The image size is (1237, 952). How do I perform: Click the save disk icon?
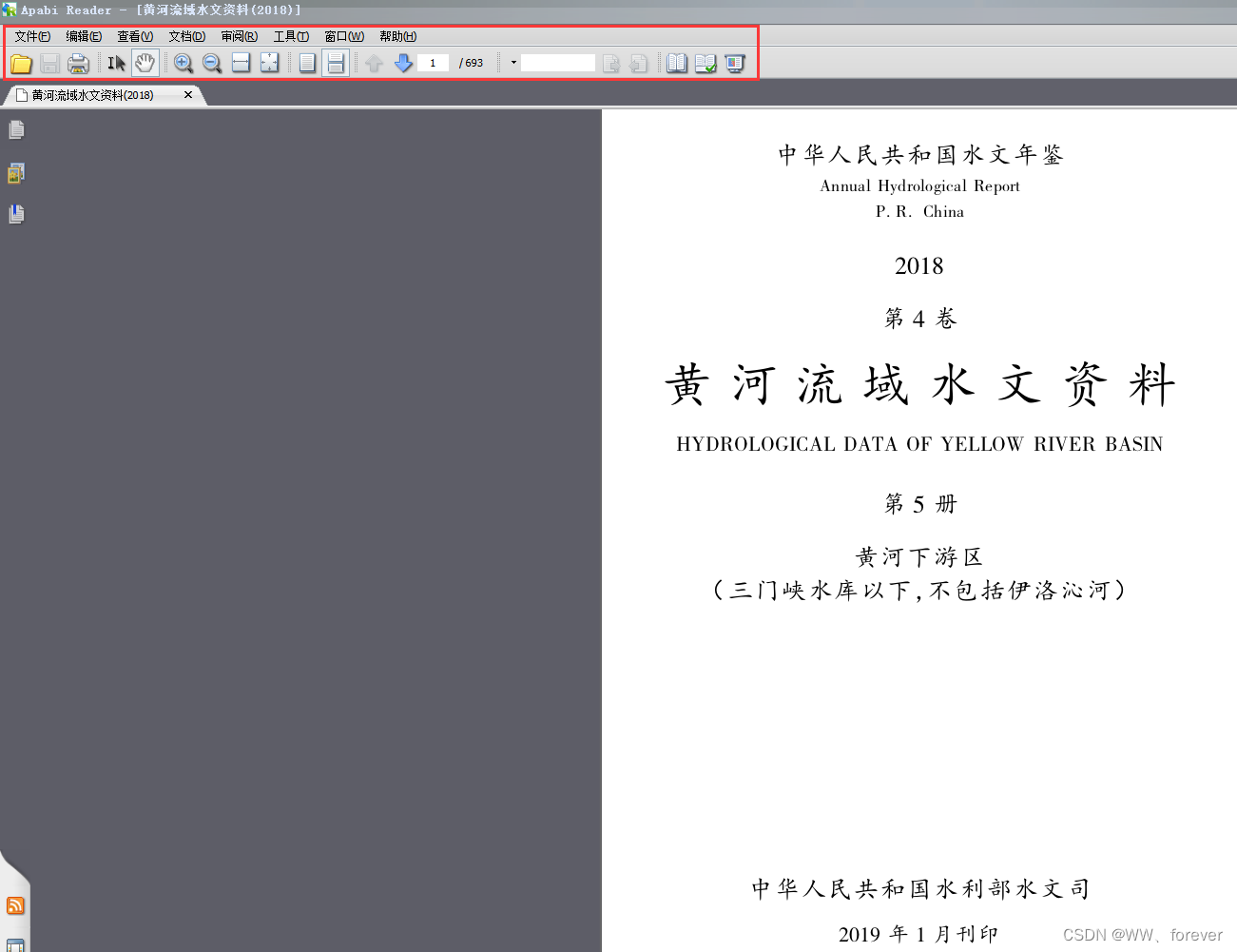[x=50, y=64]
